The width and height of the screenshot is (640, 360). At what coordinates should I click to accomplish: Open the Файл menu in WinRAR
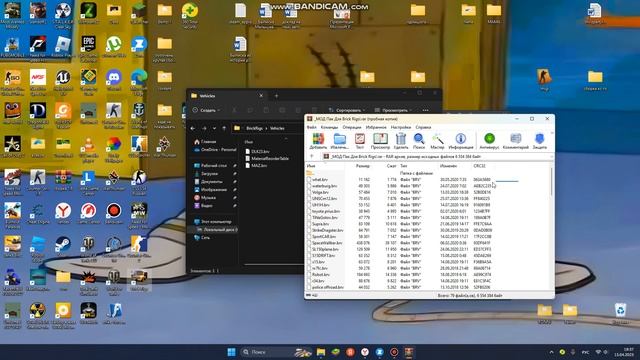(311, 127)
